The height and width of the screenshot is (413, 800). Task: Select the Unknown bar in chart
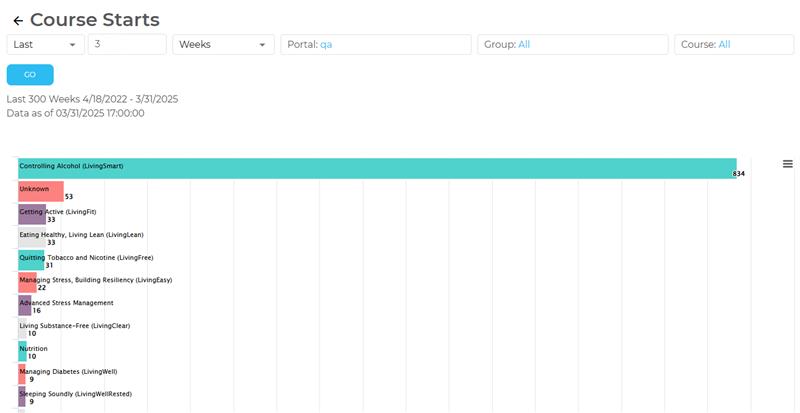tap(40, 191)
